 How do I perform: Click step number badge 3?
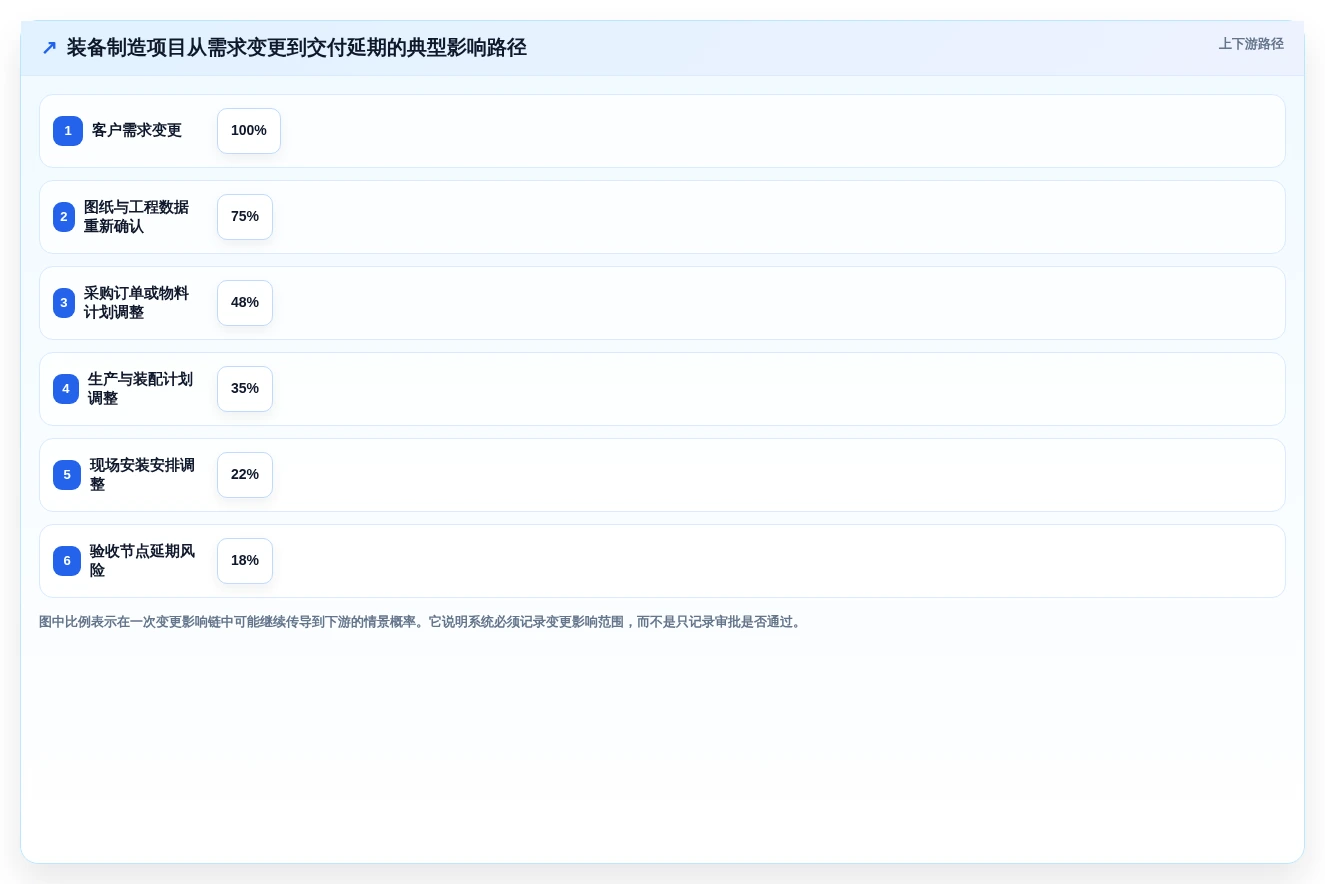tap(64, 303)
